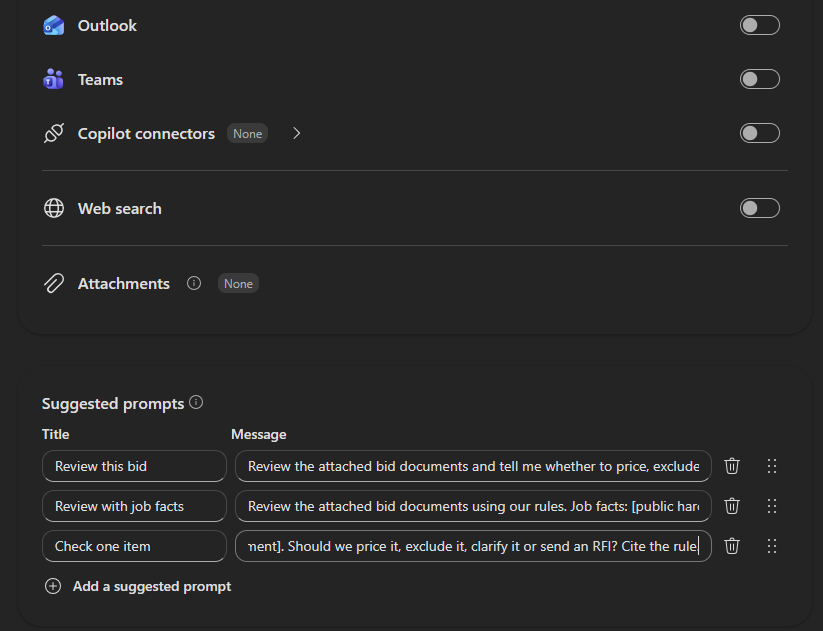Edit the Review this bid message field
Viewport: 823px width, 631px height.
(473, 466)
